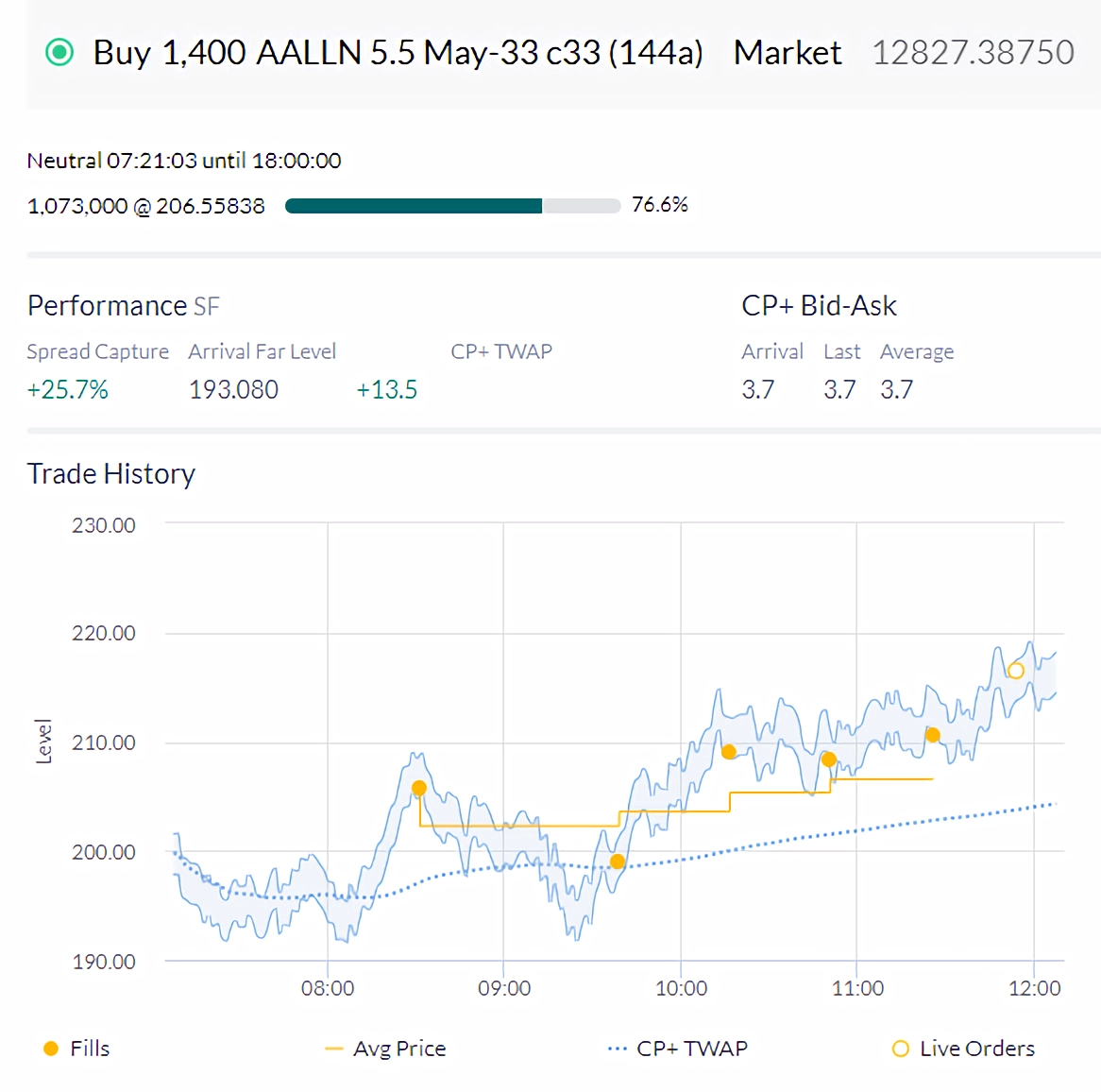Click the hollow Live Orders marker on chart
Screen dimensions: 1101x1092
(1015, 671)
